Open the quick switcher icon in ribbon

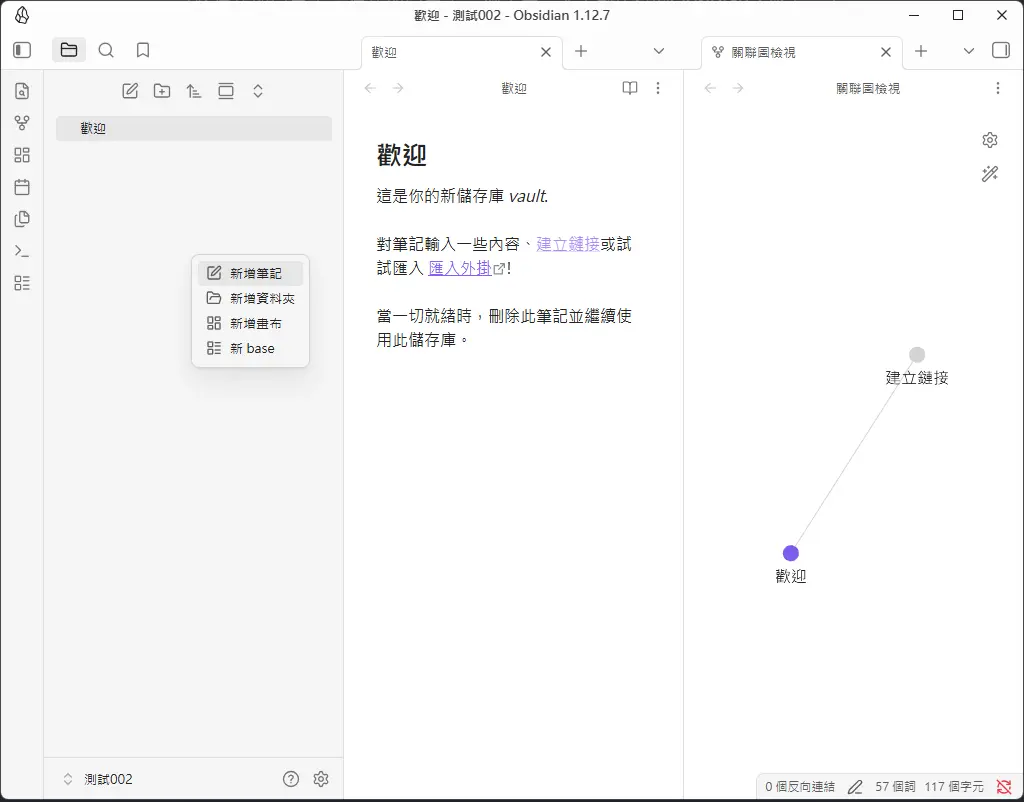tap(22, 91)
